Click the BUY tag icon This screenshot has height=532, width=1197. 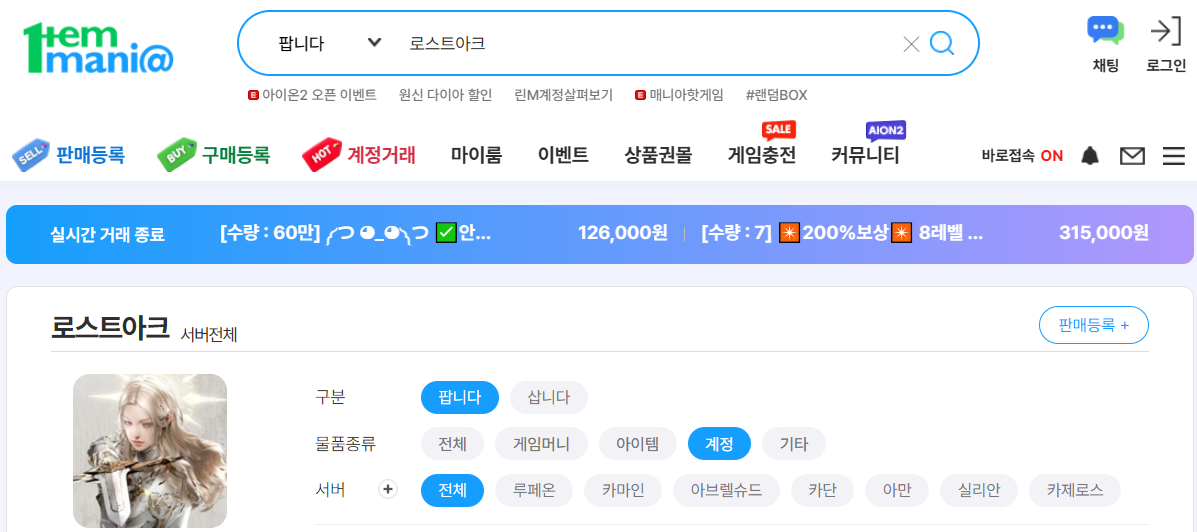176,156
